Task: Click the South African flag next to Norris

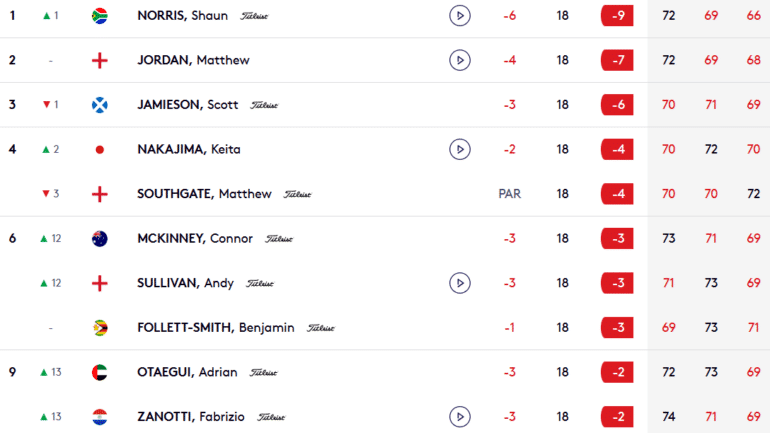Action: coord(100,16)
